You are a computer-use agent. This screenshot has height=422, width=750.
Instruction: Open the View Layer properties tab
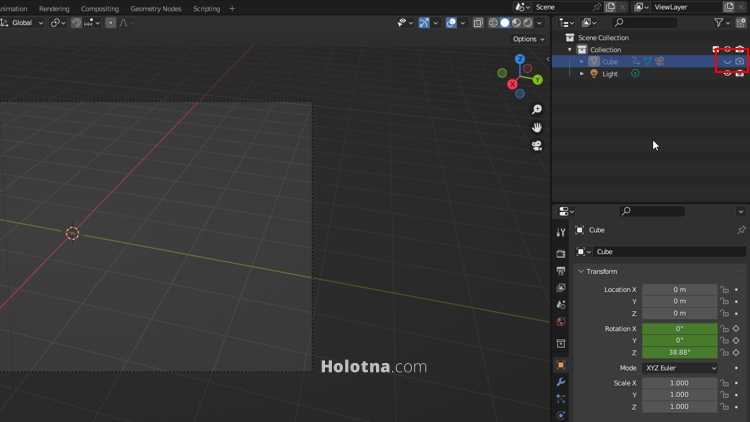[x=561, y=288]
